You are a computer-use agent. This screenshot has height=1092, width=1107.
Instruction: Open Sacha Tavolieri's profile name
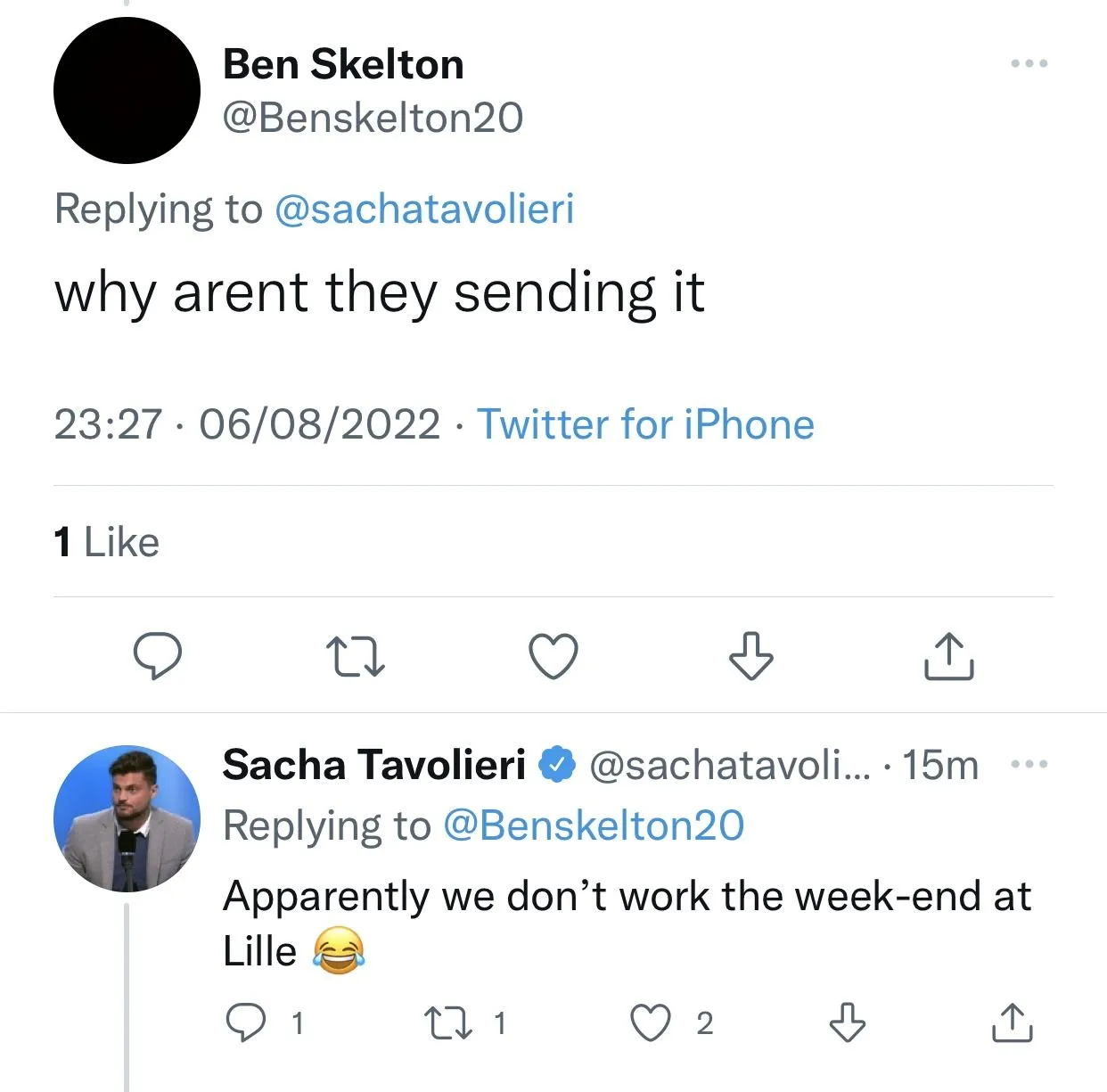click(x=373, y=765)
